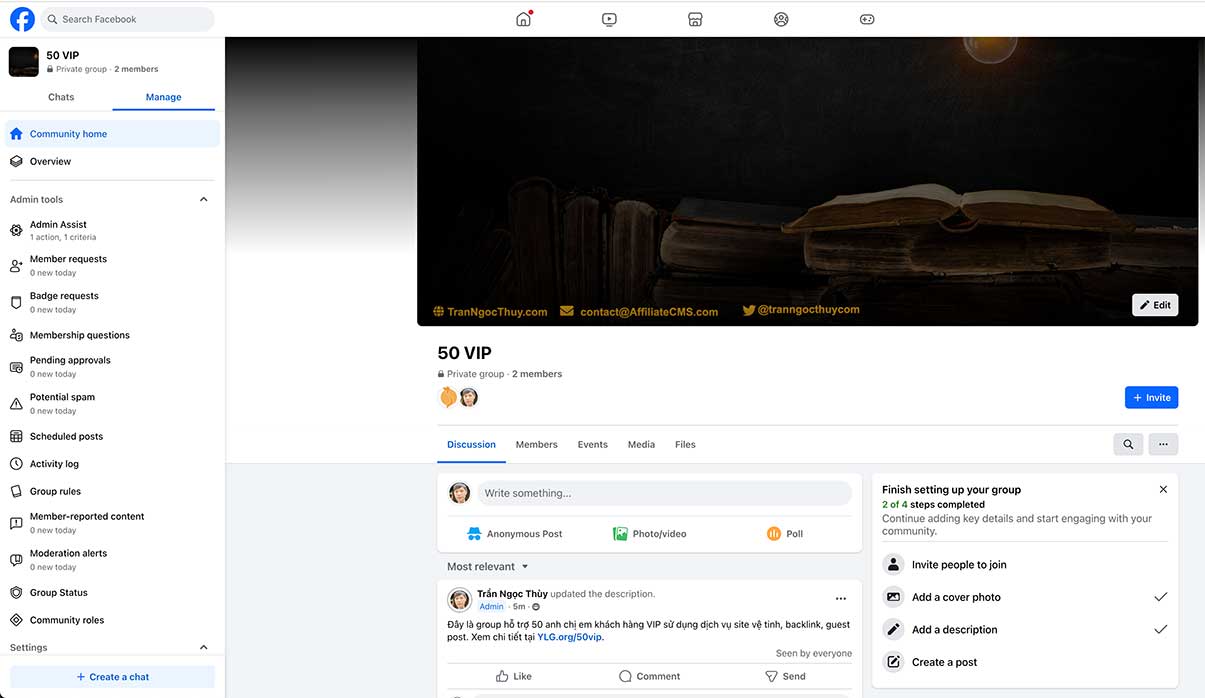The width and height of the screenshot is (1205, 698).
Task: Open the three-dots menu beside group search
Action: [1163, 444]
